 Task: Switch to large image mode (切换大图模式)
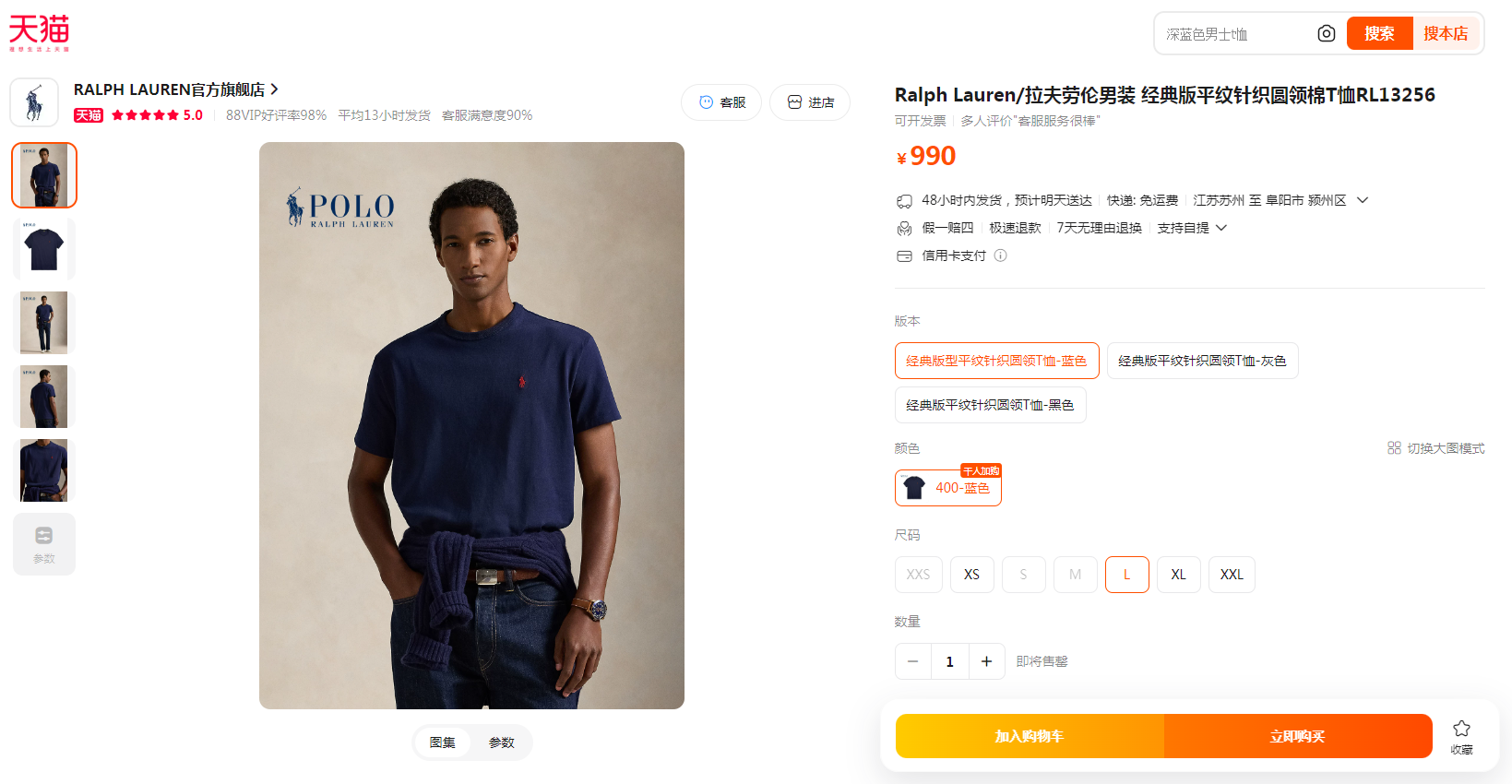coord(1435,448)
